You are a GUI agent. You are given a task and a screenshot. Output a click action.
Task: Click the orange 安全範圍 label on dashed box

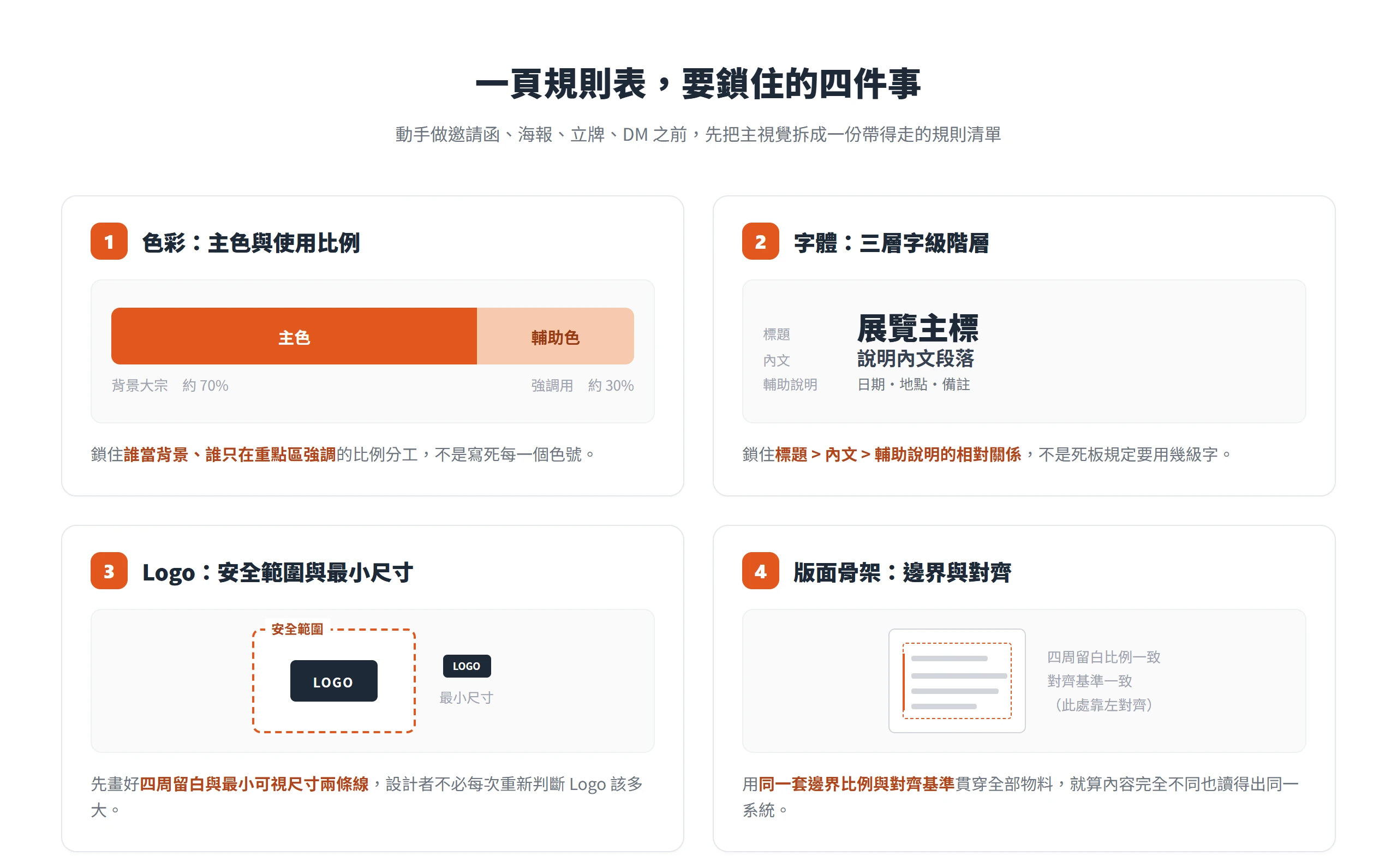[297, 629]
